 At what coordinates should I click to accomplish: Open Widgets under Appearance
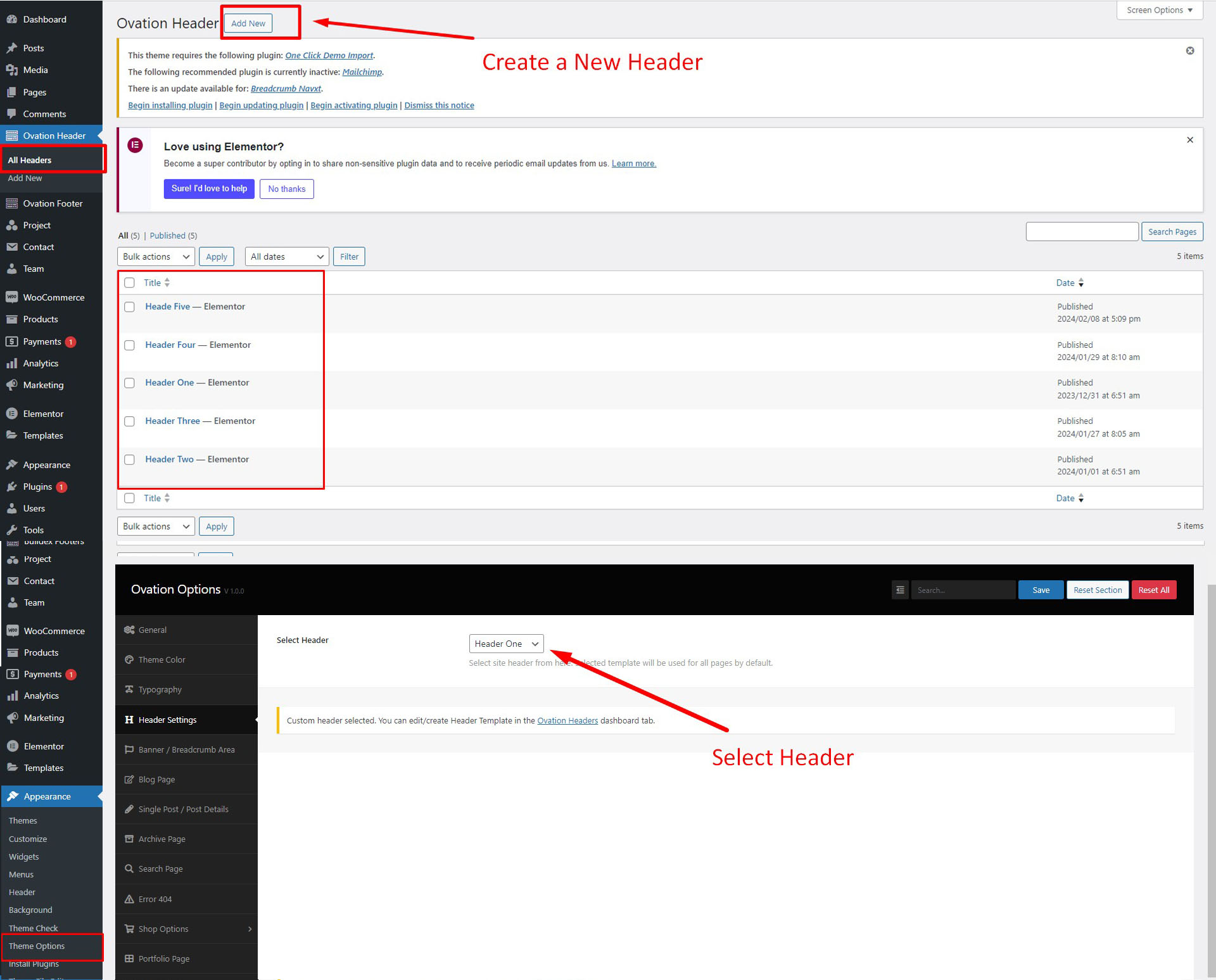(x=23, y=856)
